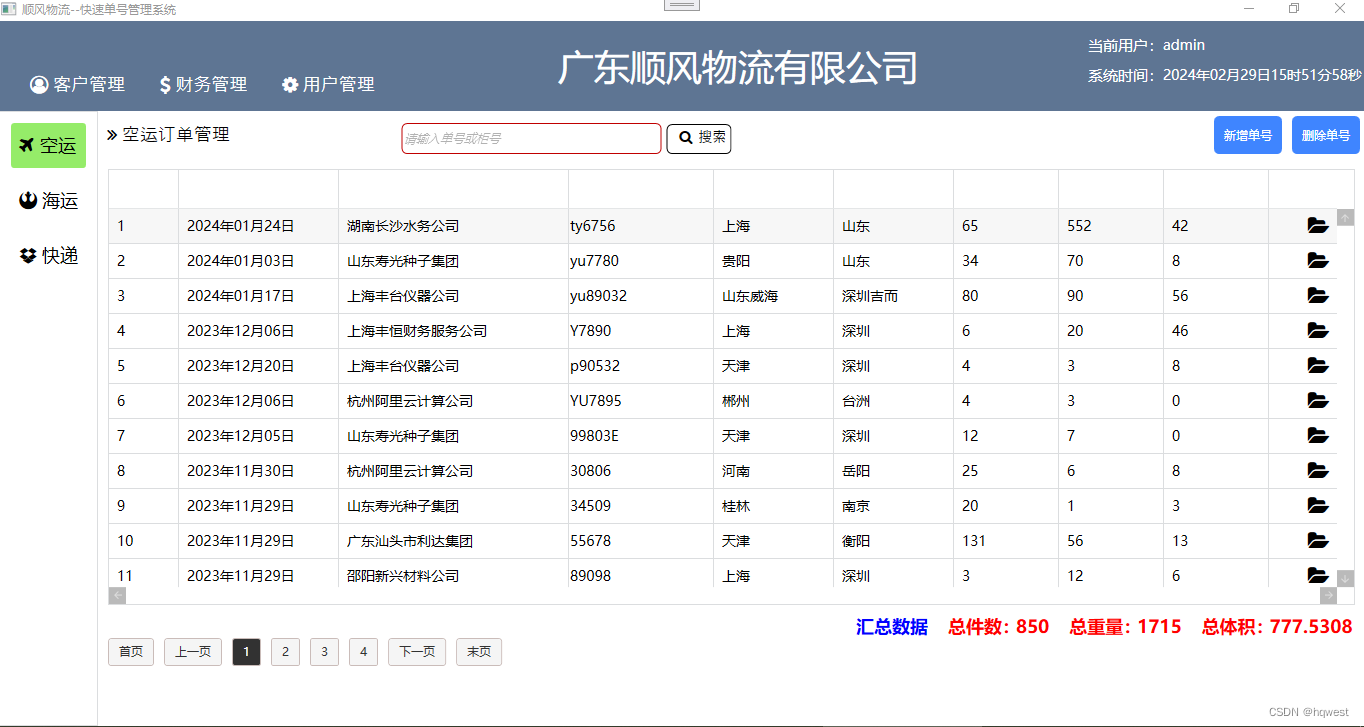The image size is (1364, 727).
Task: Click date cell 2023年12月20日
Action: [241, 366]
